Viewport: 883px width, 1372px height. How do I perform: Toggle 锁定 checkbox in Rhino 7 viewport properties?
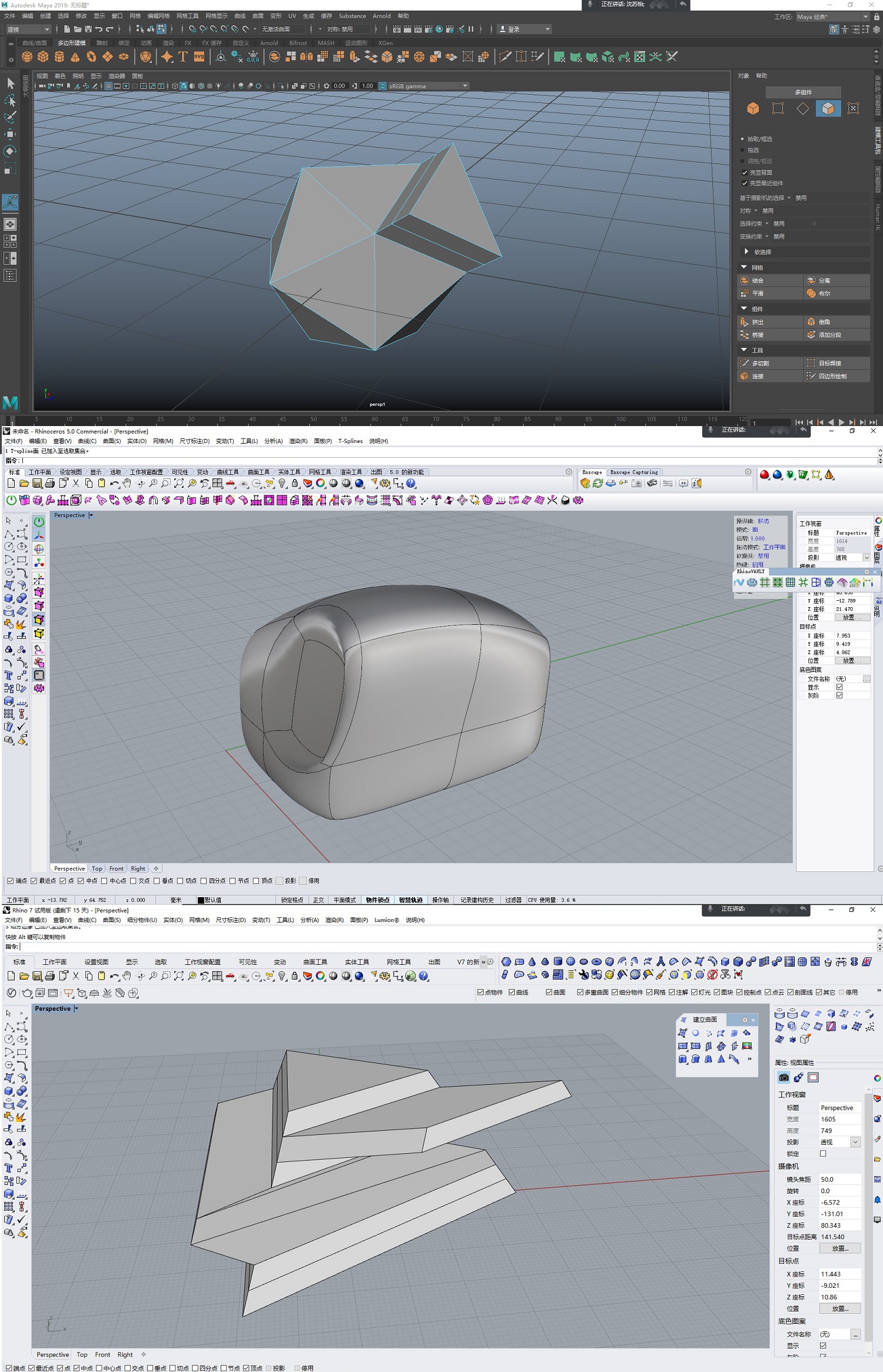(x=823, y=1153)
